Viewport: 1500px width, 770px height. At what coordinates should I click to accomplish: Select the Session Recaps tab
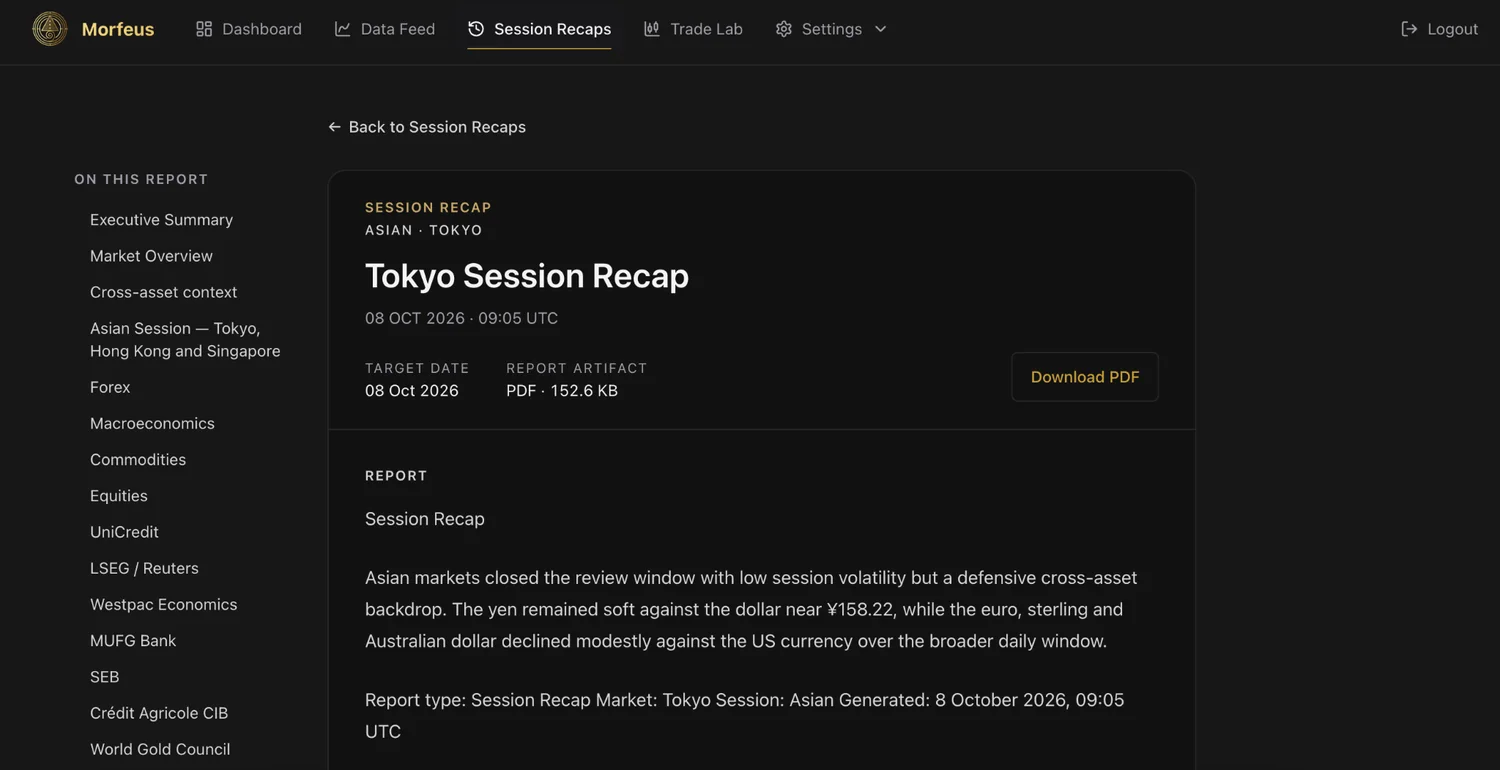coord(540,29)
